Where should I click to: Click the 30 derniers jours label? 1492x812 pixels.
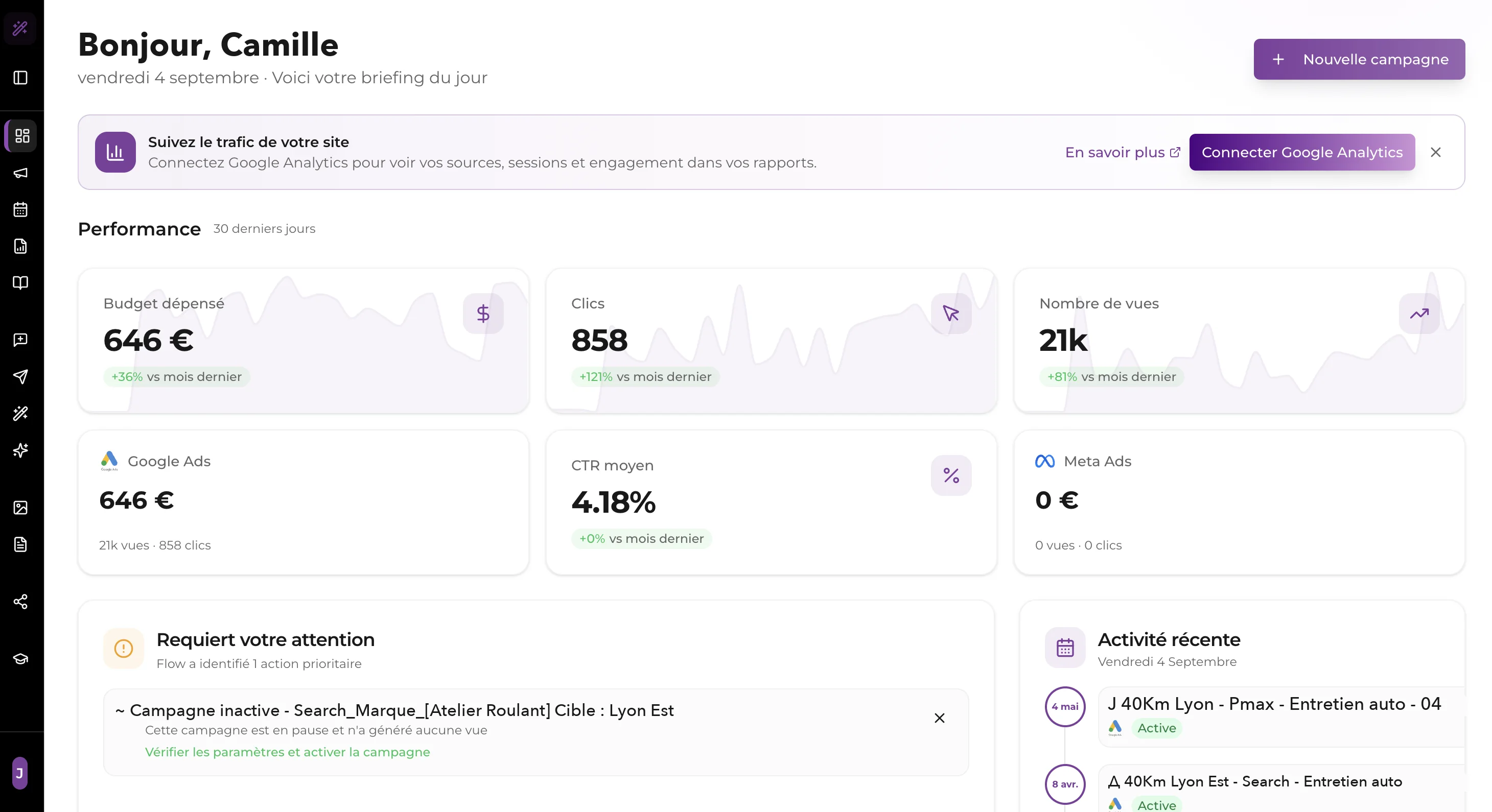coord(264,229)
